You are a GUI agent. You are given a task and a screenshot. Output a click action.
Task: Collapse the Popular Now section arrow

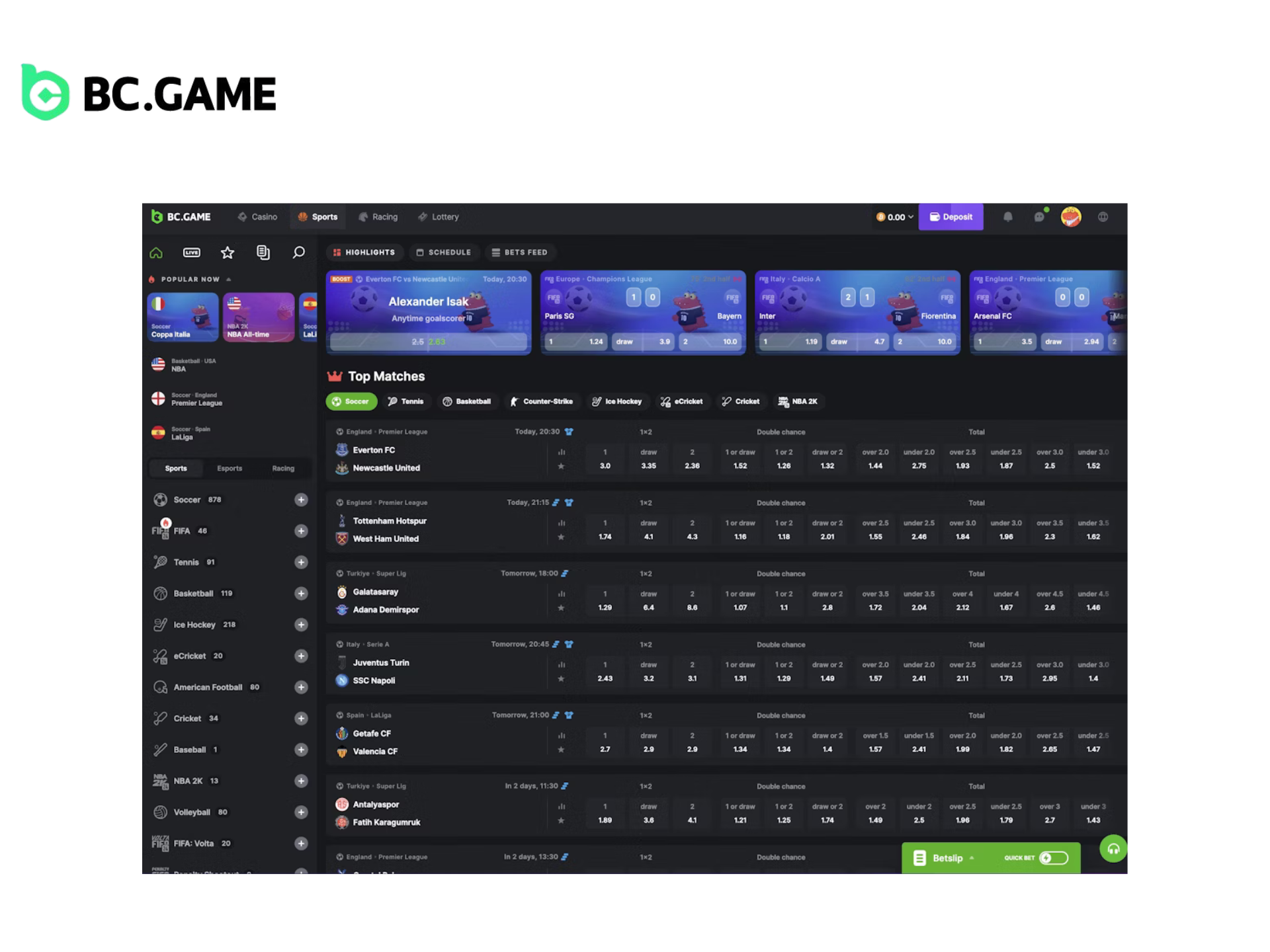coord(229,280)
